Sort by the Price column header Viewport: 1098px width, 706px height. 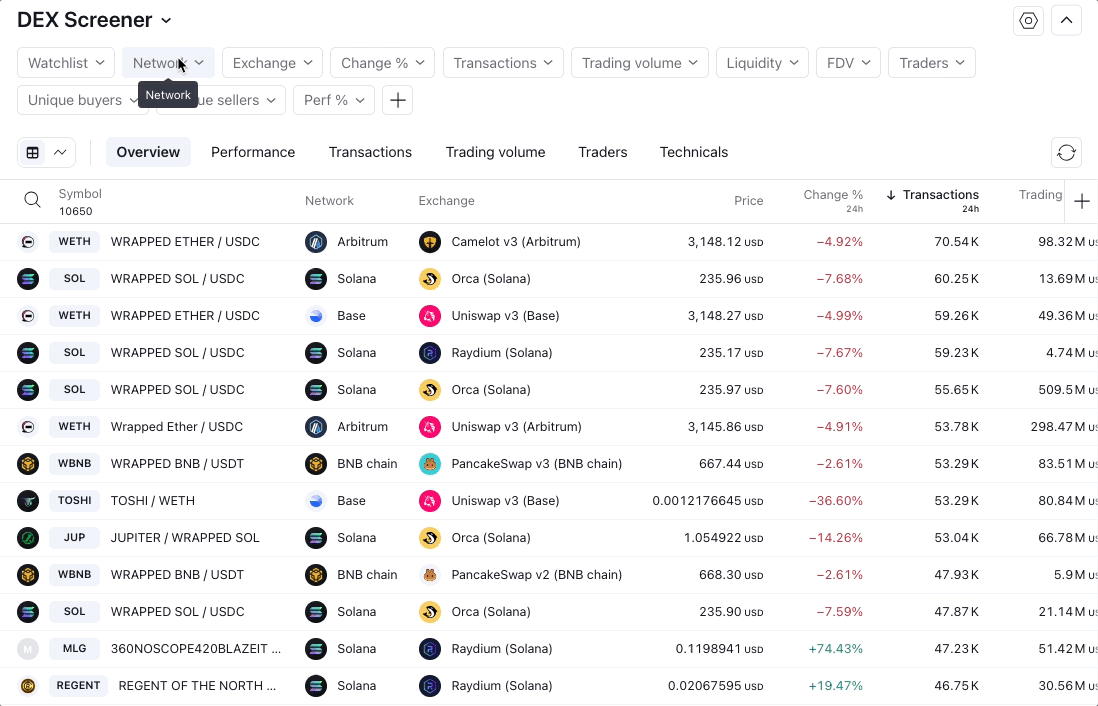tap(748, 201)
